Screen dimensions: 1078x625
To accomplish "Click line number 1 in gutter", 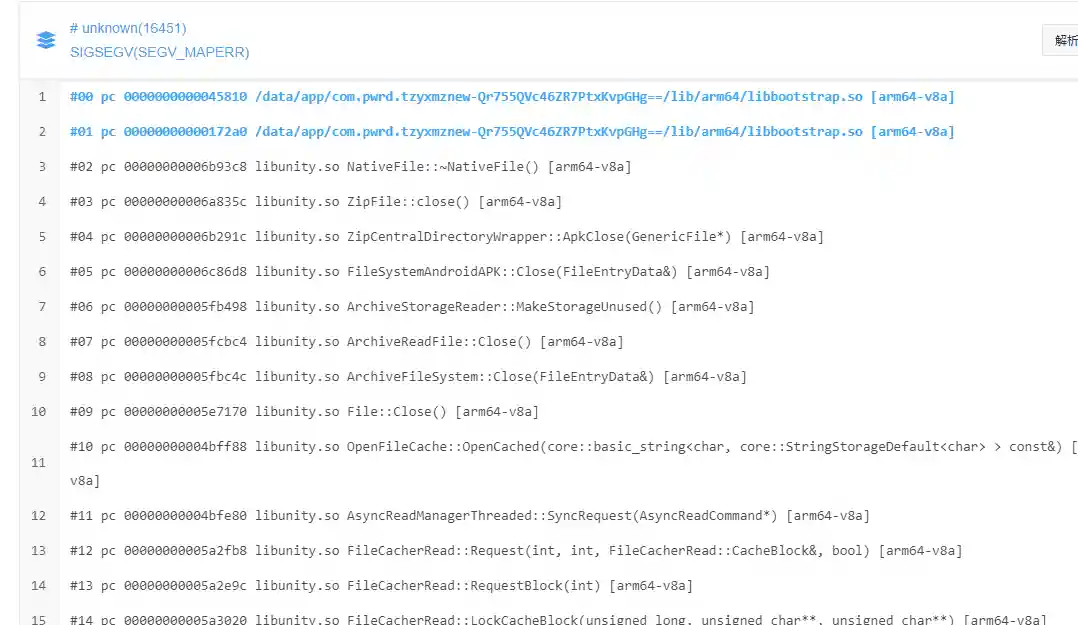I will (42, 97).
